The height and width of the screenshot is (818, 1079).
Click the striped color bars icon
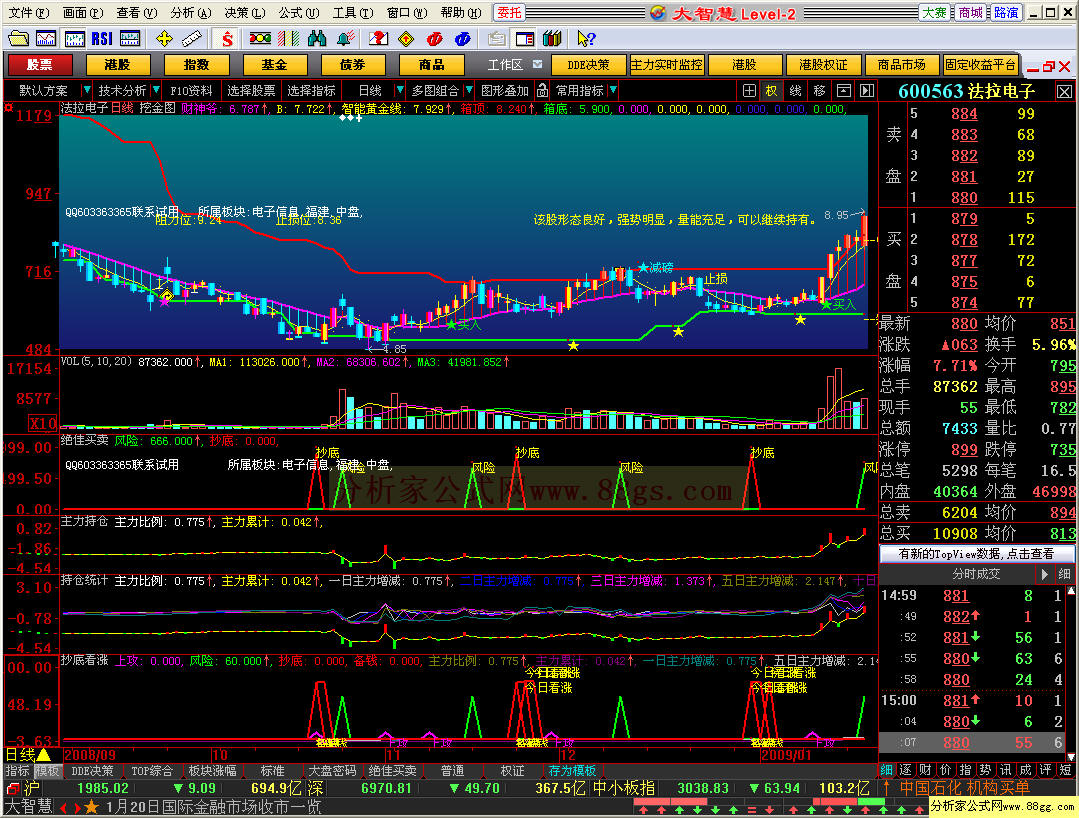288,39
